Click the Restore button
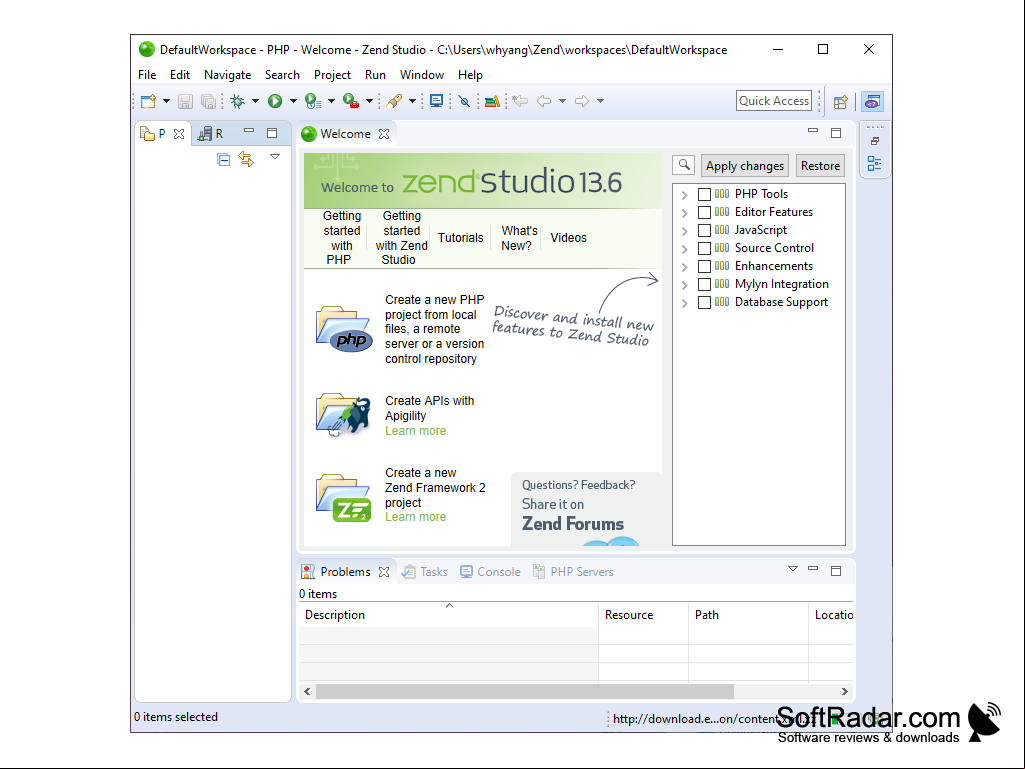The height and width of the screenshot is (769, 1025). point(820,166)
